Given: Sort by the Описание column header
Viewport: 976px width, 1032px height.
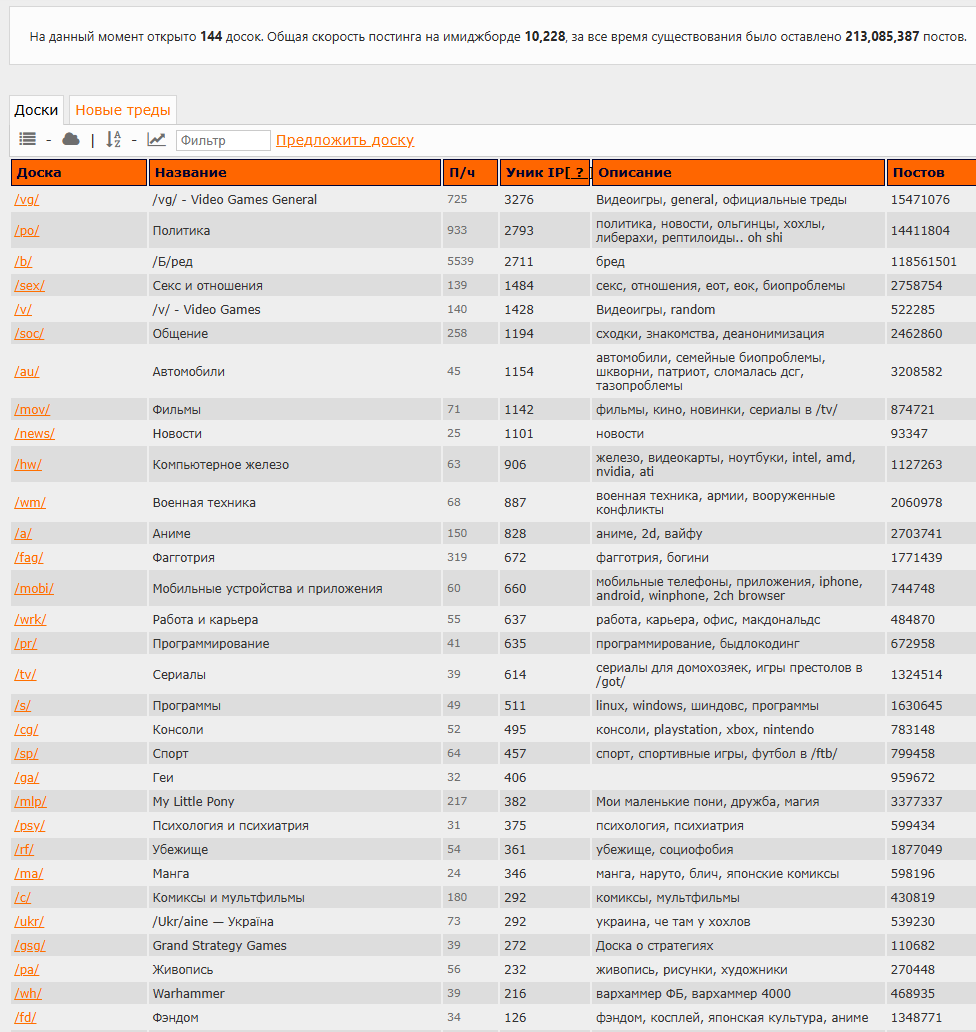Looking at the screenshot, I should coord(738,172).
